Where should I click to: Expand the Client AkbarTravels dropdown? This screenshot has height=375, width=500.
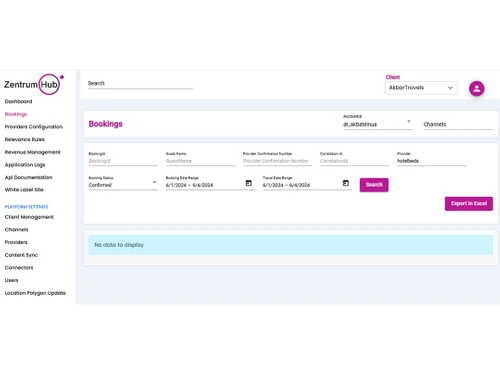(x=421, y=88)
